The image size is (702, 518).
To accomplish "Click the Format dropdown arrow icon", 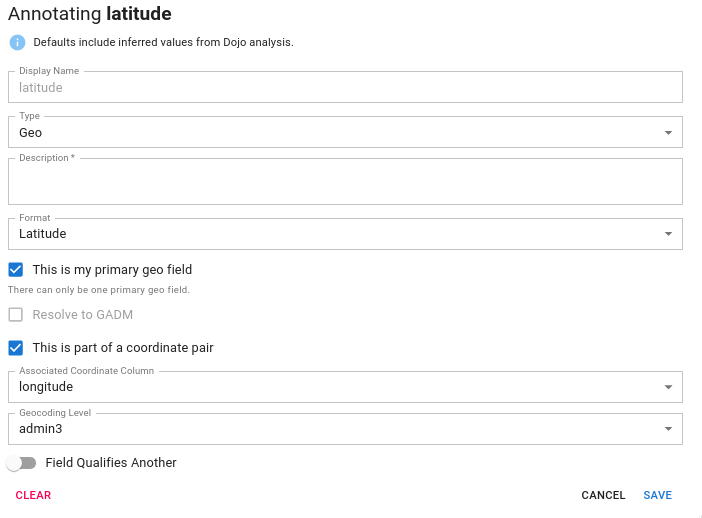I will (668, 234).
